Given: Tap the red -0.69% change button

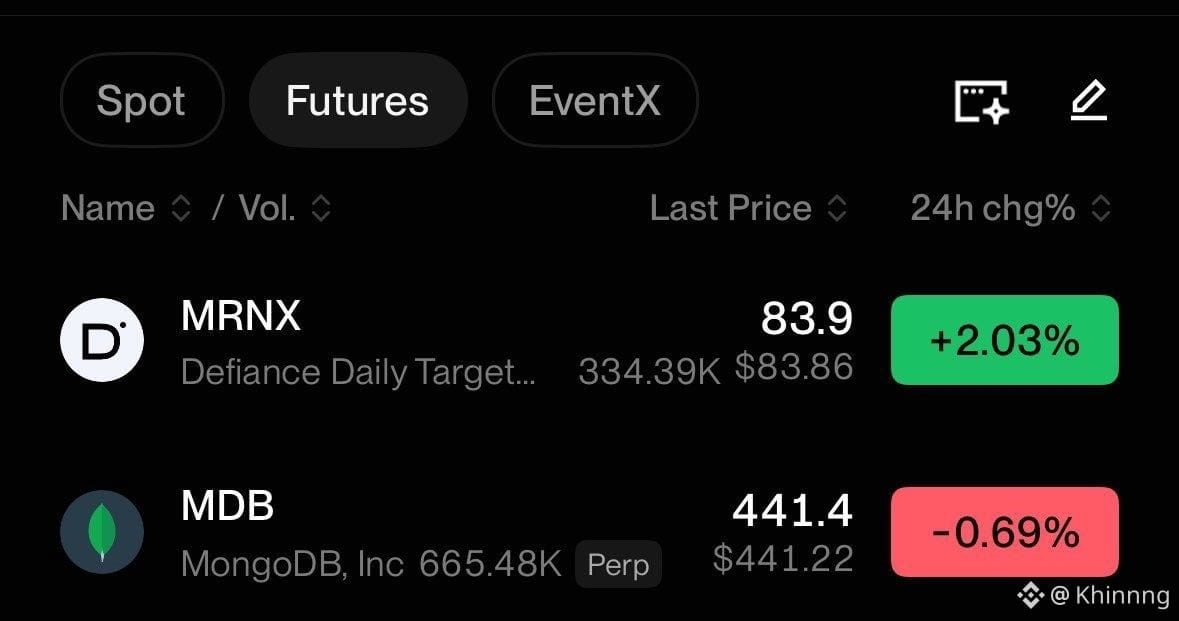Looking at the screenshot, I should coord(1005,532).
